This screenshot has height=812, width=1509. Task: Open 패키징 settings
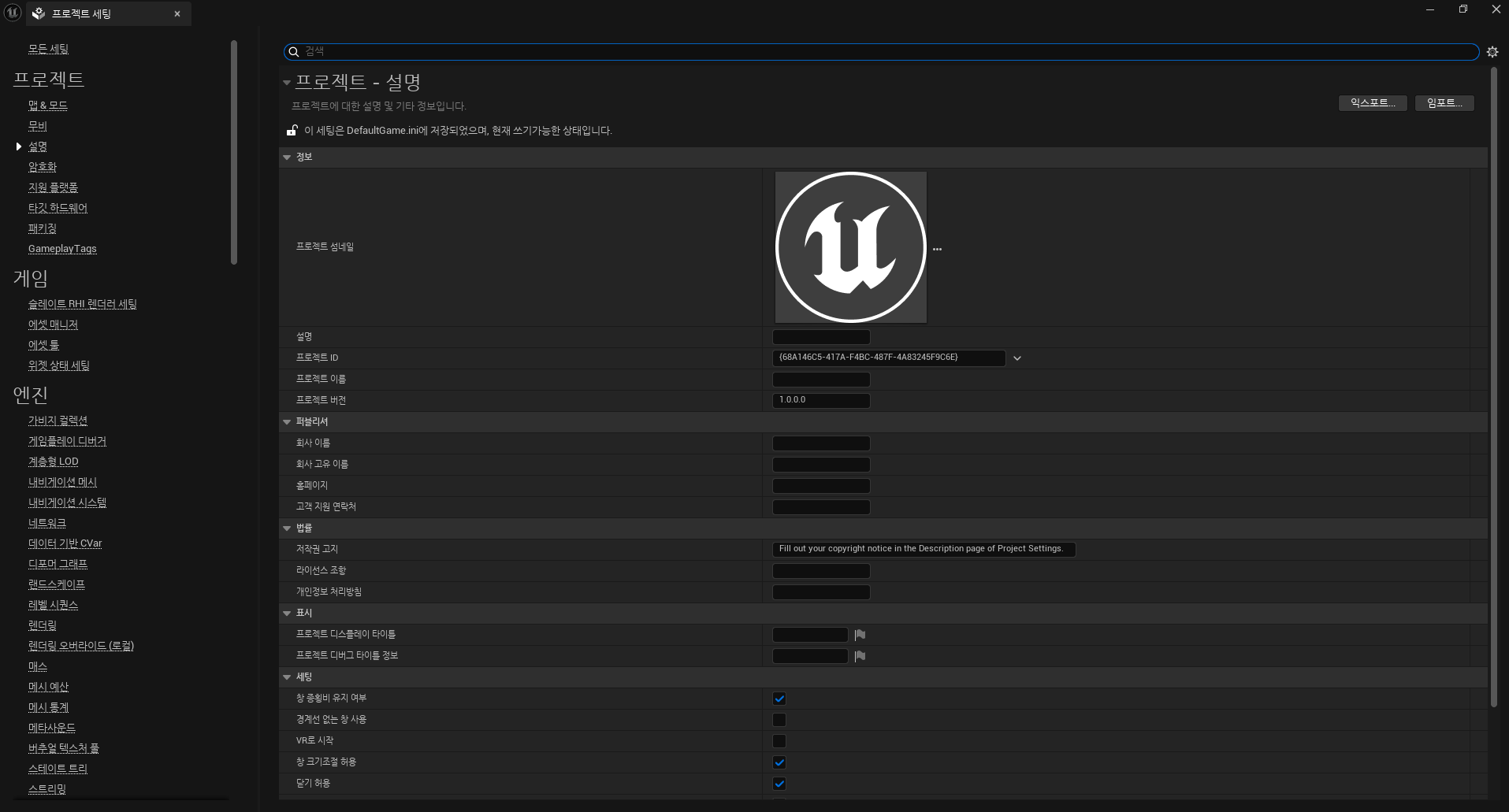(x=43, y=228)
